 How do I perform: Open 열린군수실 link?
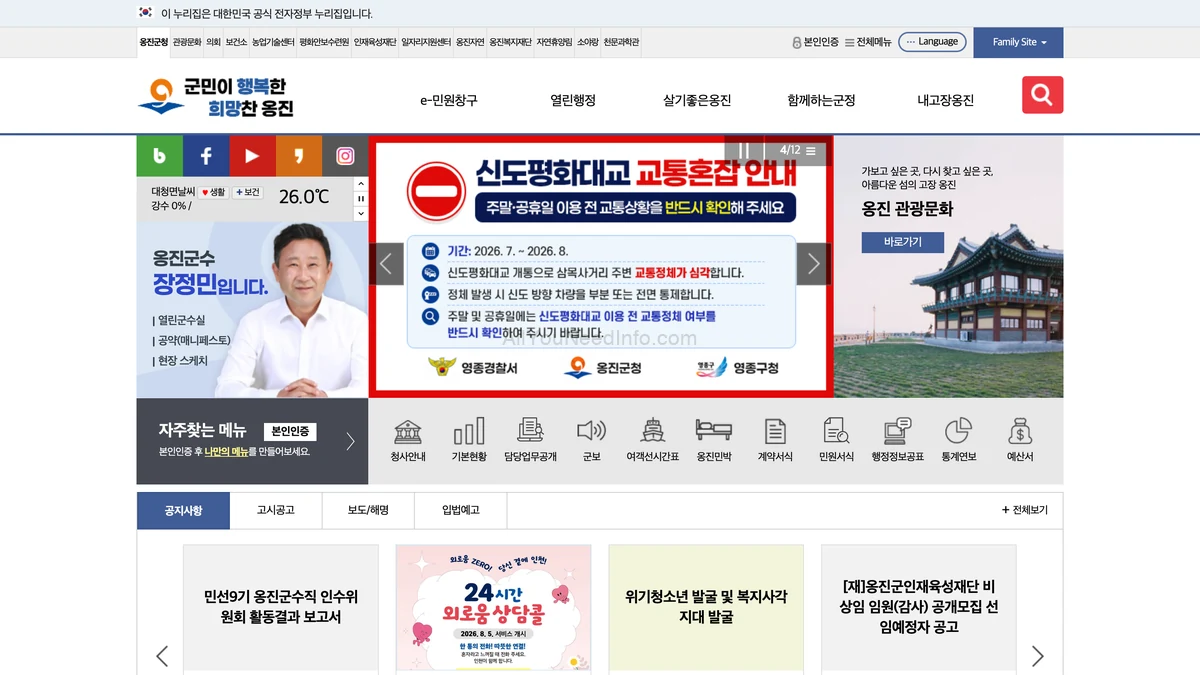pos(179,320)
